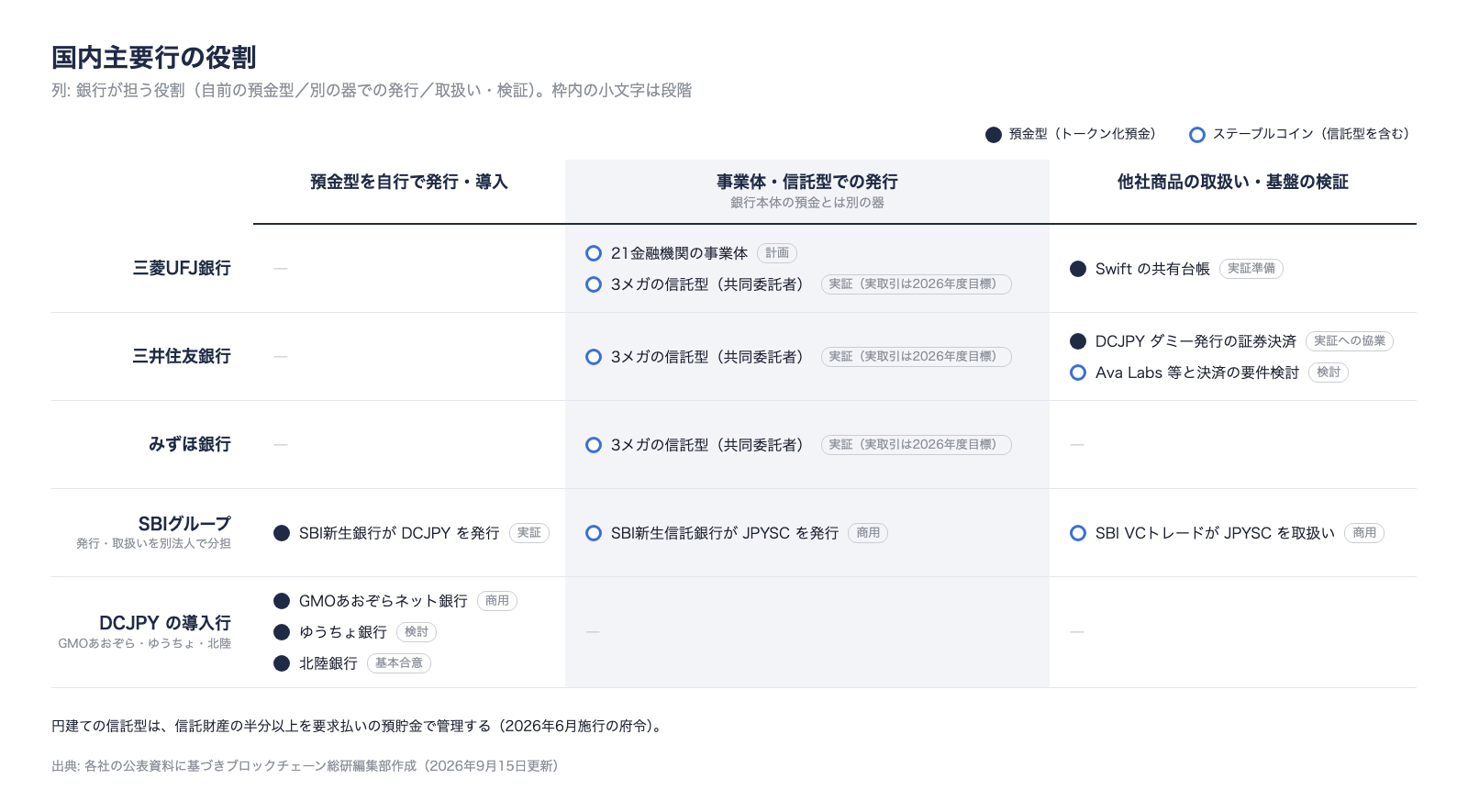Image resolution: width=1468 pixels, height=812 pixels.
Task: Click the circle marker beside SBI VCトレードが JPYSC を取扱い
Action: 1078,533
